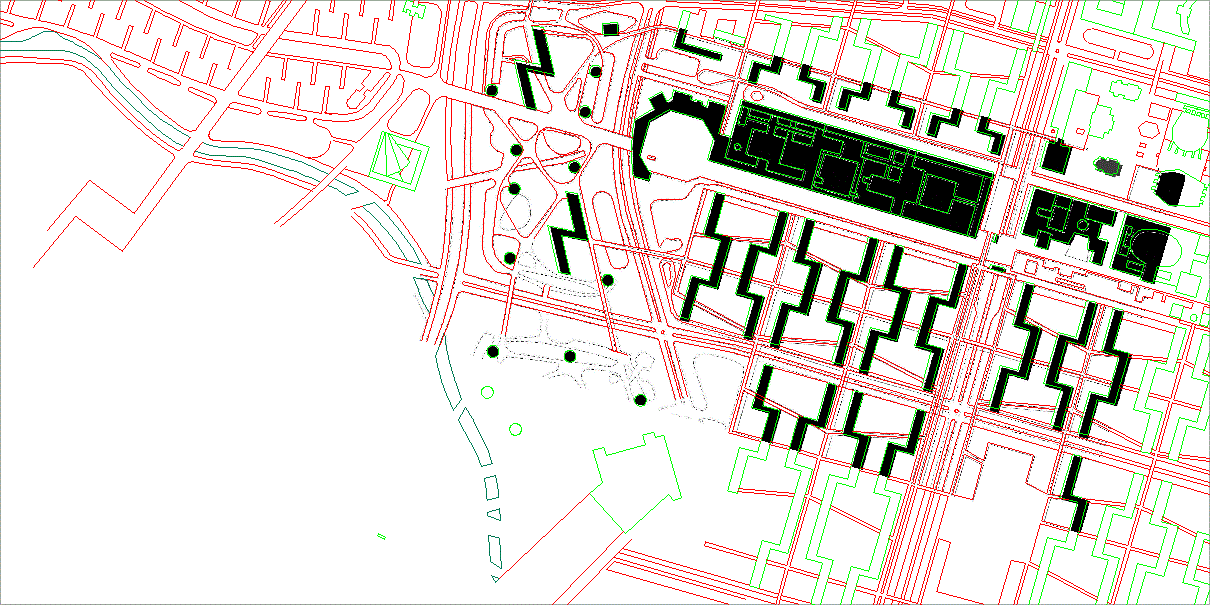The height and width of the screenshot is (610, 1220).
Task: Click the gray hatched oval shape
Action: click(1107, 165)
